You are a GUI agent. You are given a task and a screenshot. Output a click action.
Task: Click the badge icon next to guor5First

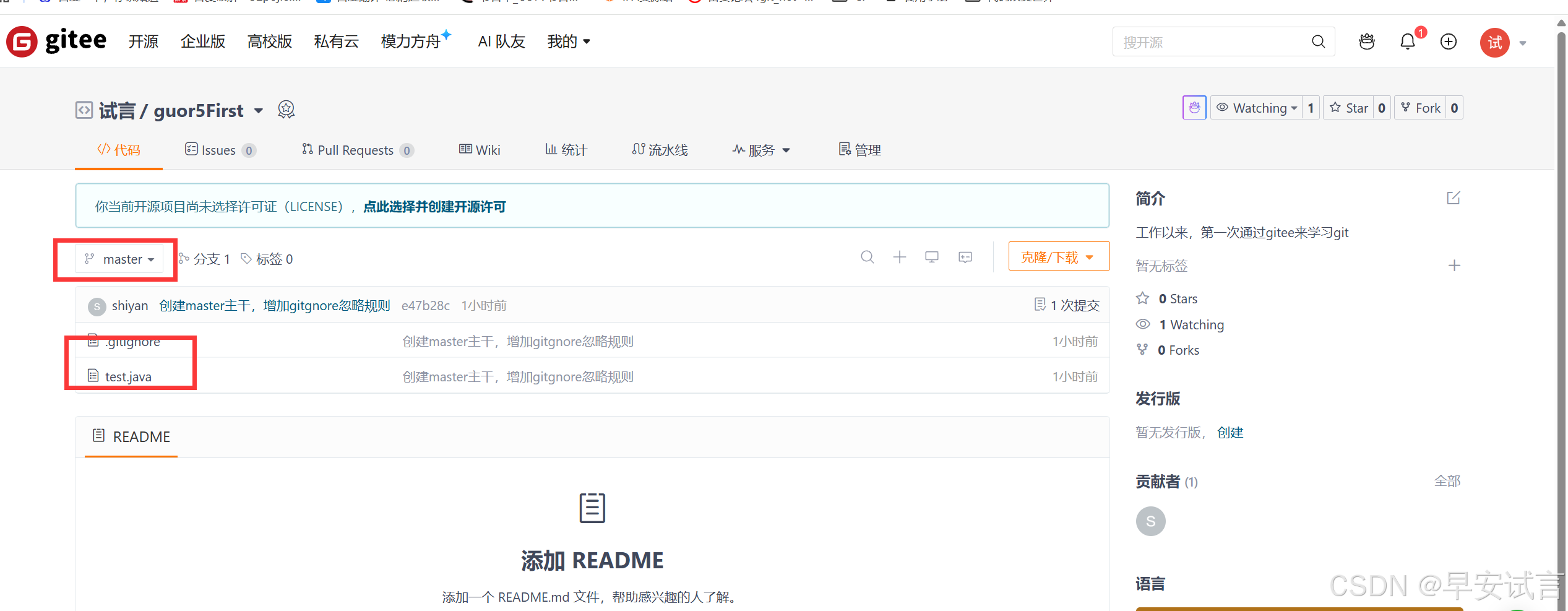pyautogui.click(x=286, y=110)
